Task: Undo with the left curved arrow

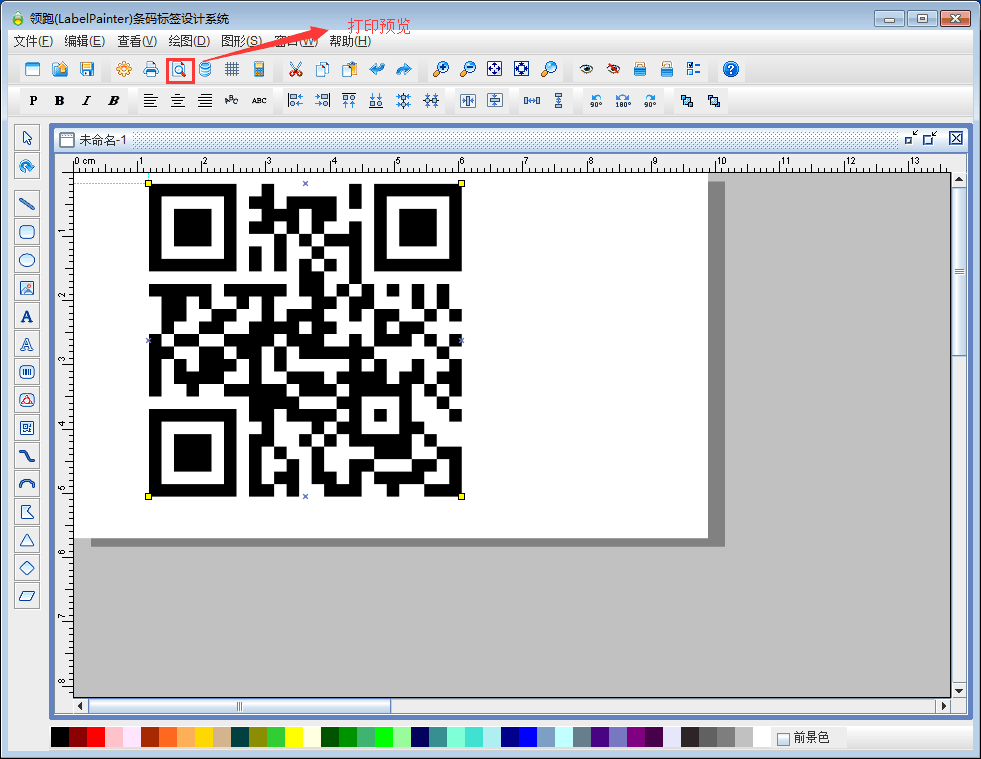Action: [377, 69]
